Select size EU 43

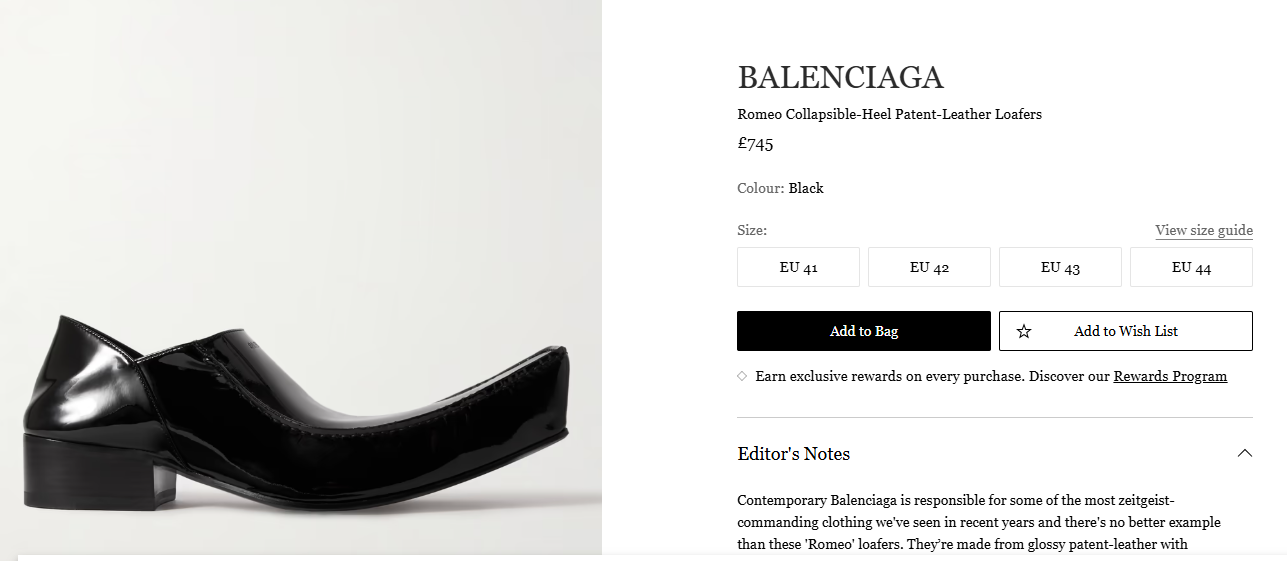click(x=1060, y=267)
